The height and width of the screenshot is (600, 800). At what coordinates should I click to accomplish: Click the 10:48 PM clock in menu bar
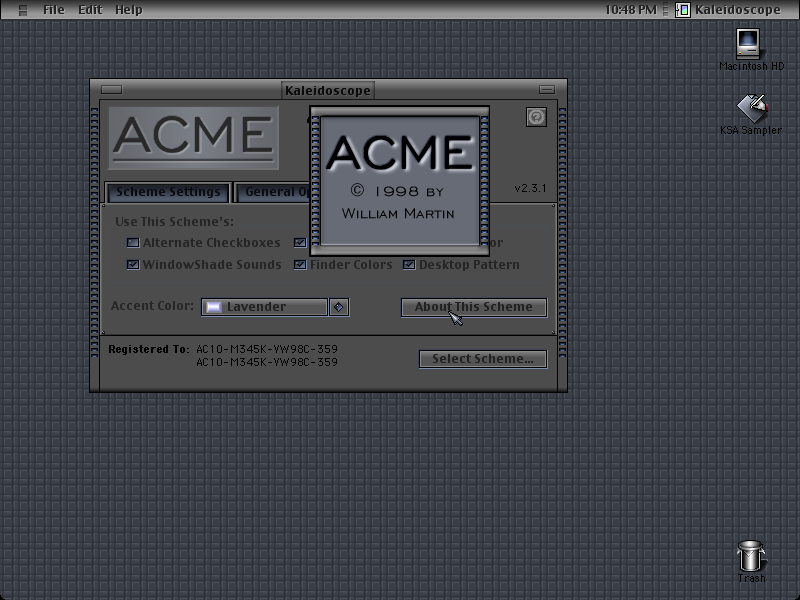(631, 10)
